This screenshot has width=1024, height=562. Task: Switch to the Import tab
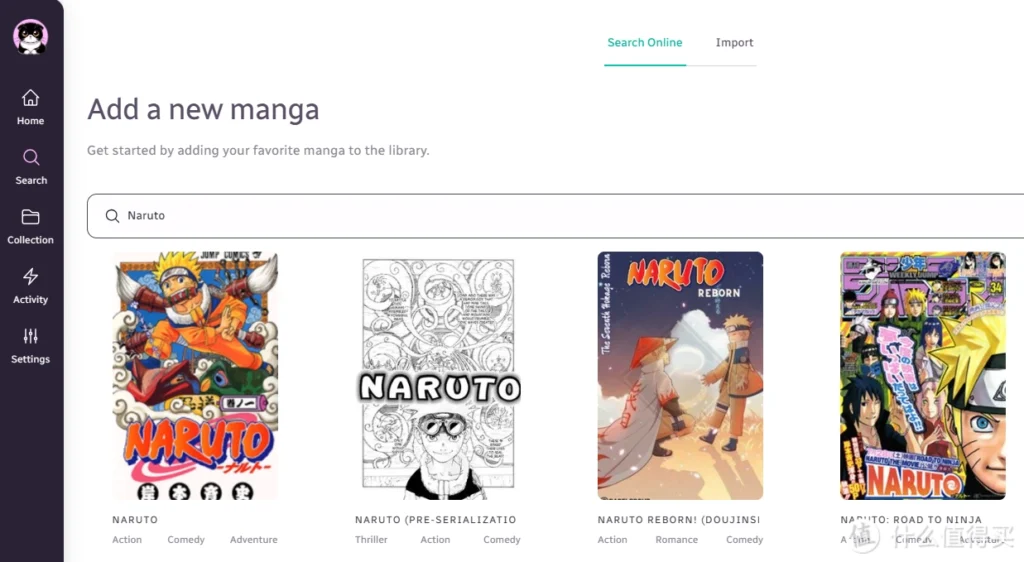coord(734,42)
